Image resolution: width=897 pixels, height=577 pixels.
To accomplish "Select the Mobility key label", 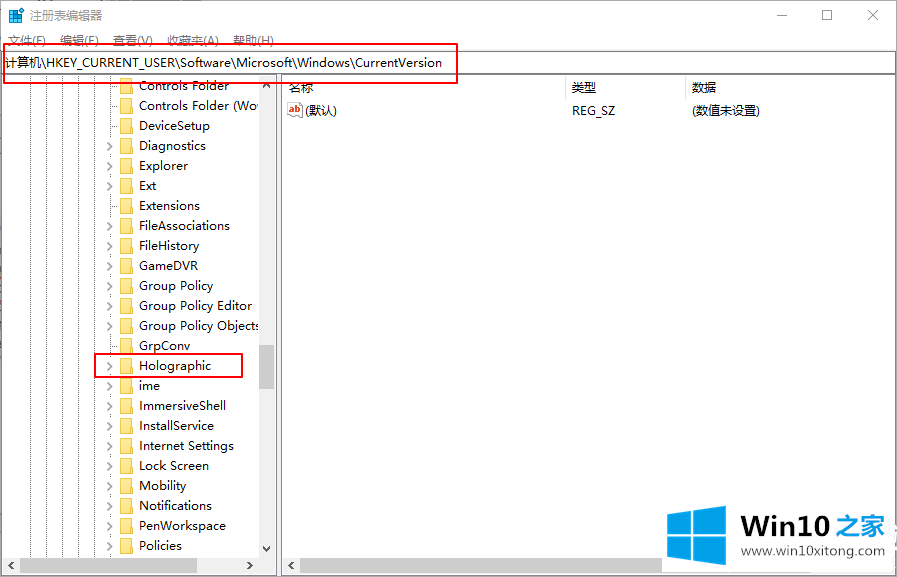I will click(x=162, y=486).
